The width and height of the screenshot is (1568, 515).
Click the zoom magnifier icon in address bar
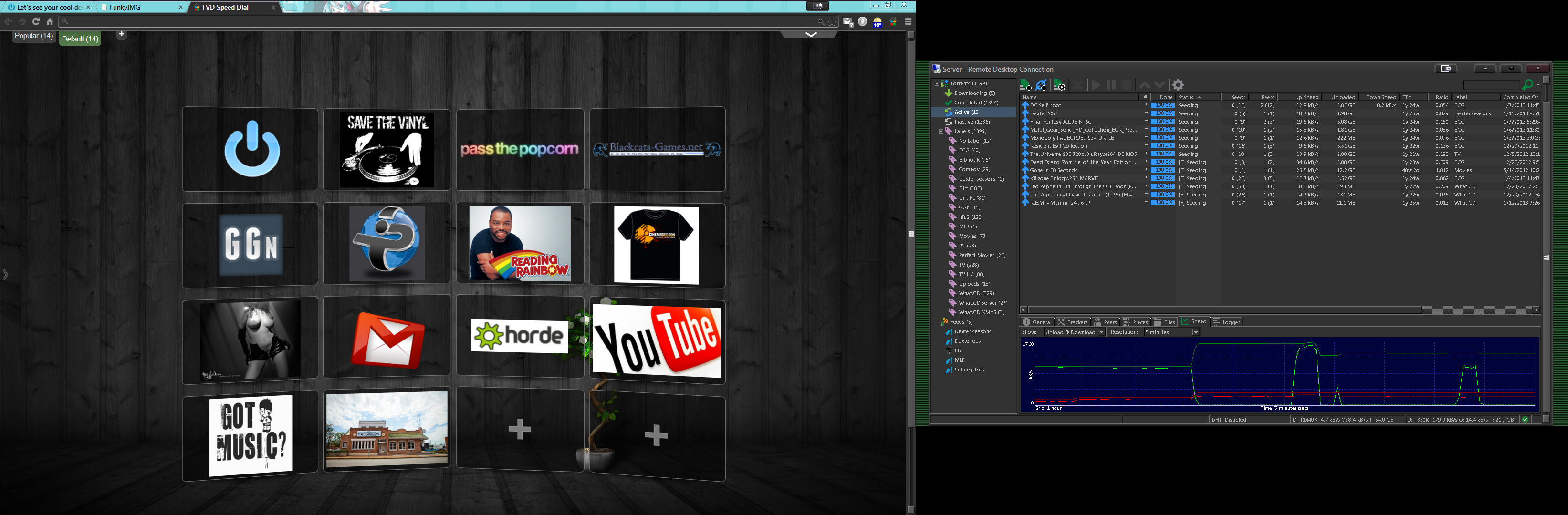pos(821,22)
